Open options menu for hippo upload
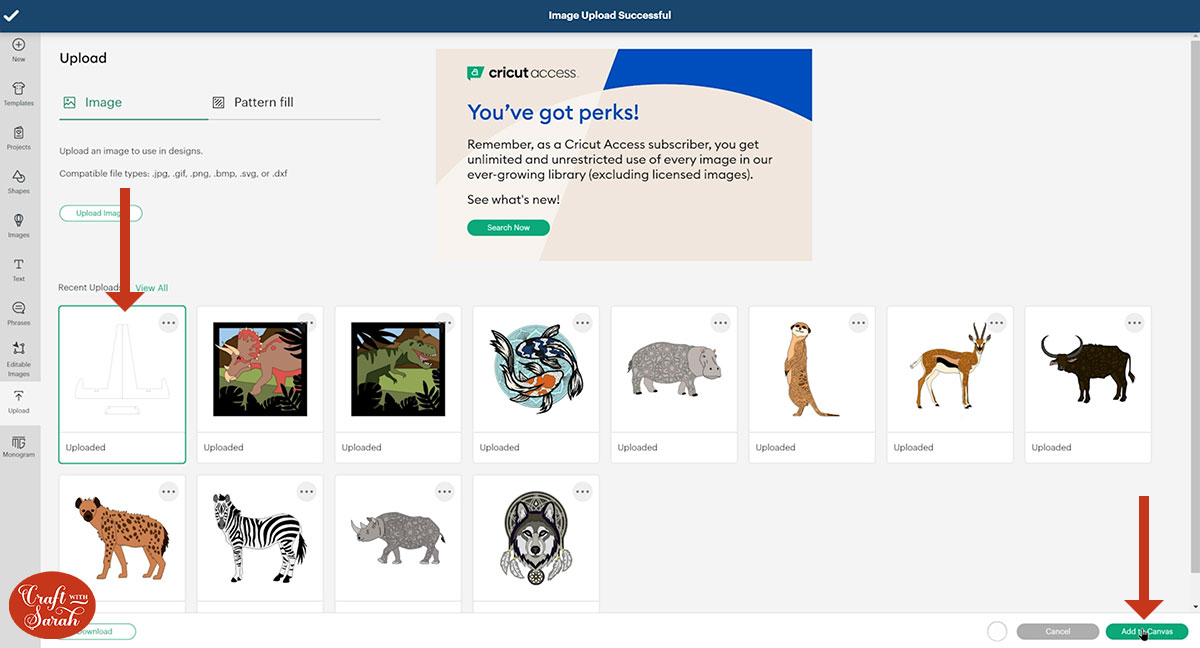Viewport: 1200px width, 648px height. pyautogui.click(x=720, y=323)
